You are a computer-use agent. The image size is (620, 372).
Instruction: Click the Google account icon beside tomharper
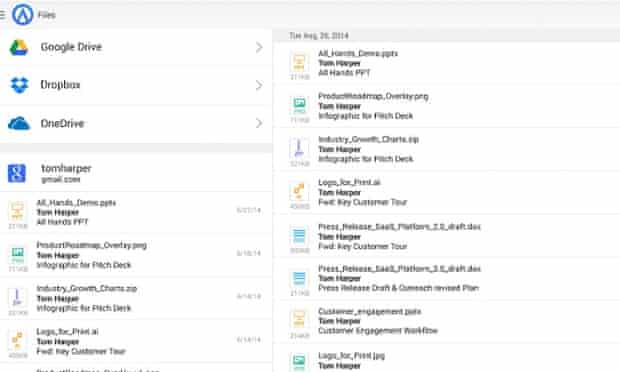pos(17,173)
